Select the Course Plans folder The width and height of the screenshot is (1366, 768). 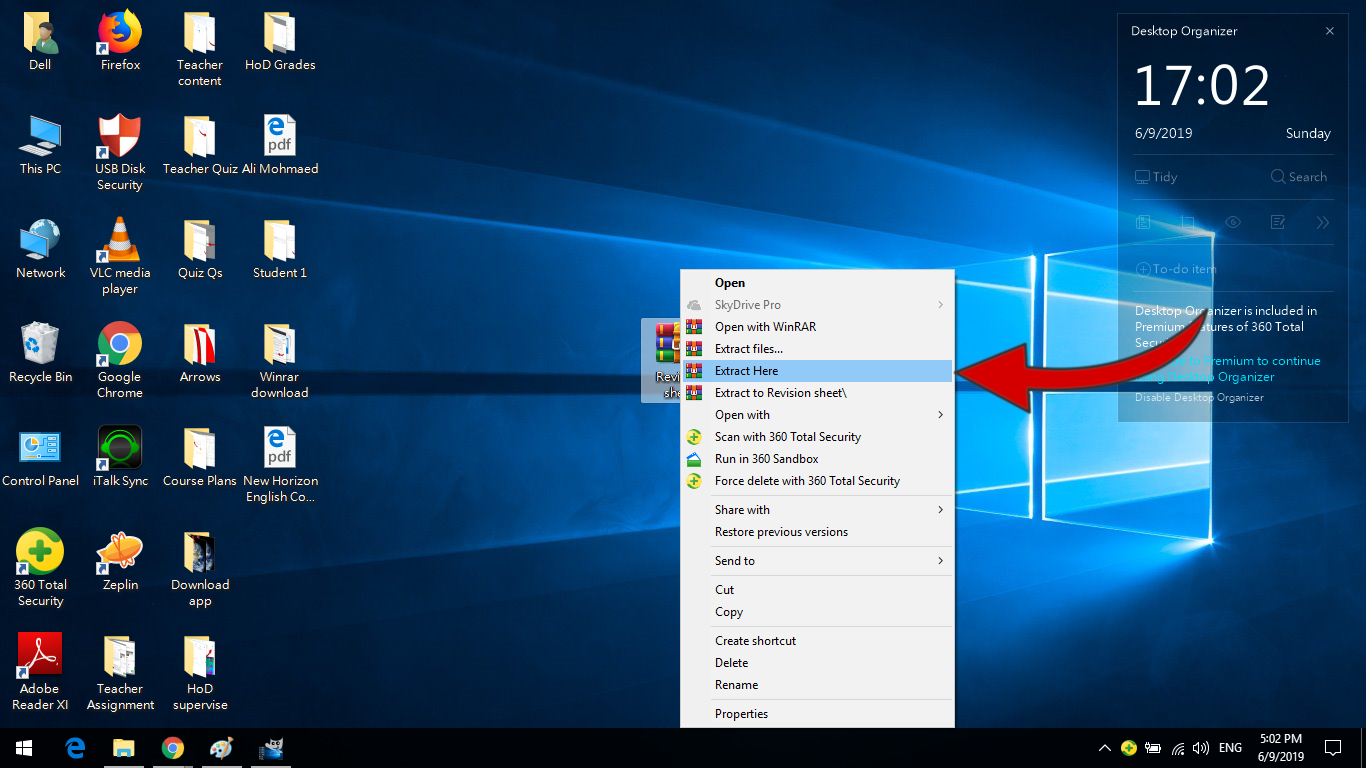[x=200, y=458]
